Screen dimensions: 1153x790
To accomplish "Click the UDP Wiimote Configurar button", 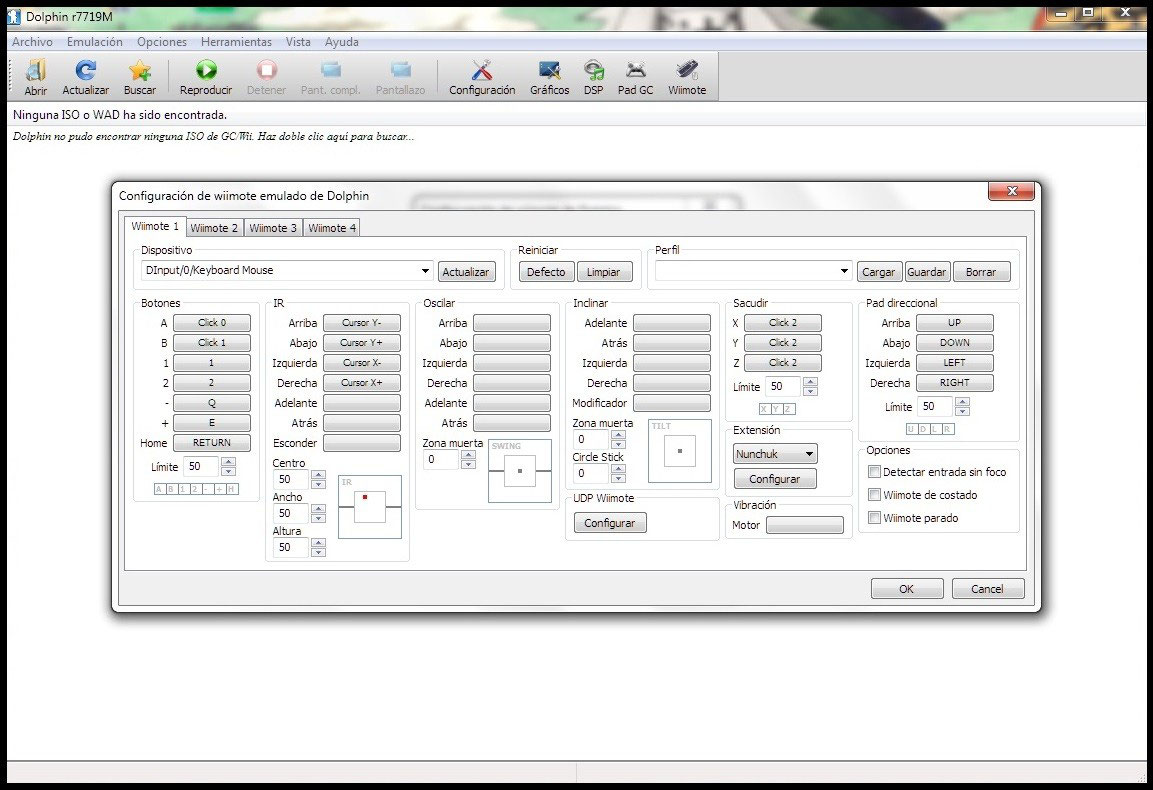I will pyautogui.click(x=610, y=523).
